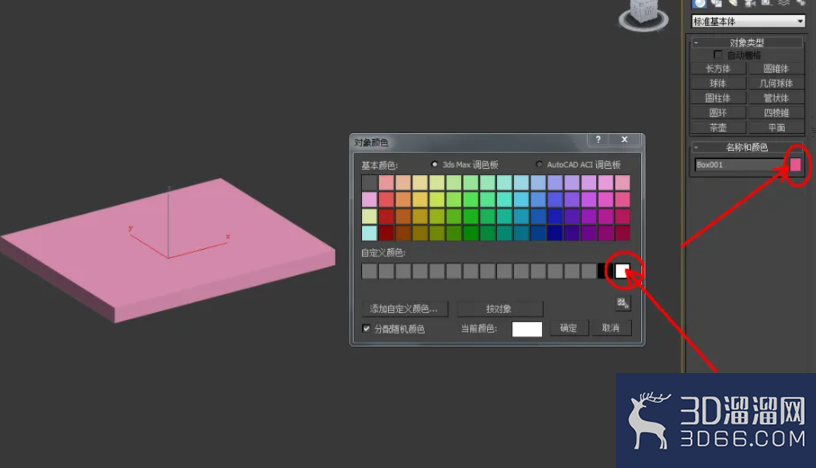This screenshot has height=468, width=816.
Task: Click the 圆环 torus button
Action: [718, 113]
